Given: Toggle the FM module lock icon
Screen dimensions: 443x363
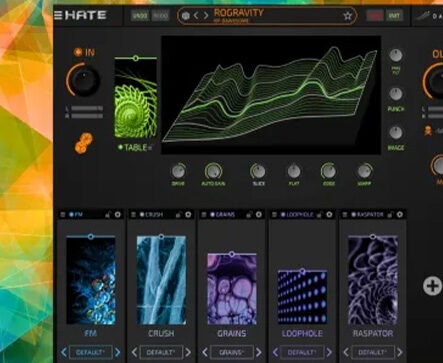Looking at the screenshot, I should (x=108, y=215).
